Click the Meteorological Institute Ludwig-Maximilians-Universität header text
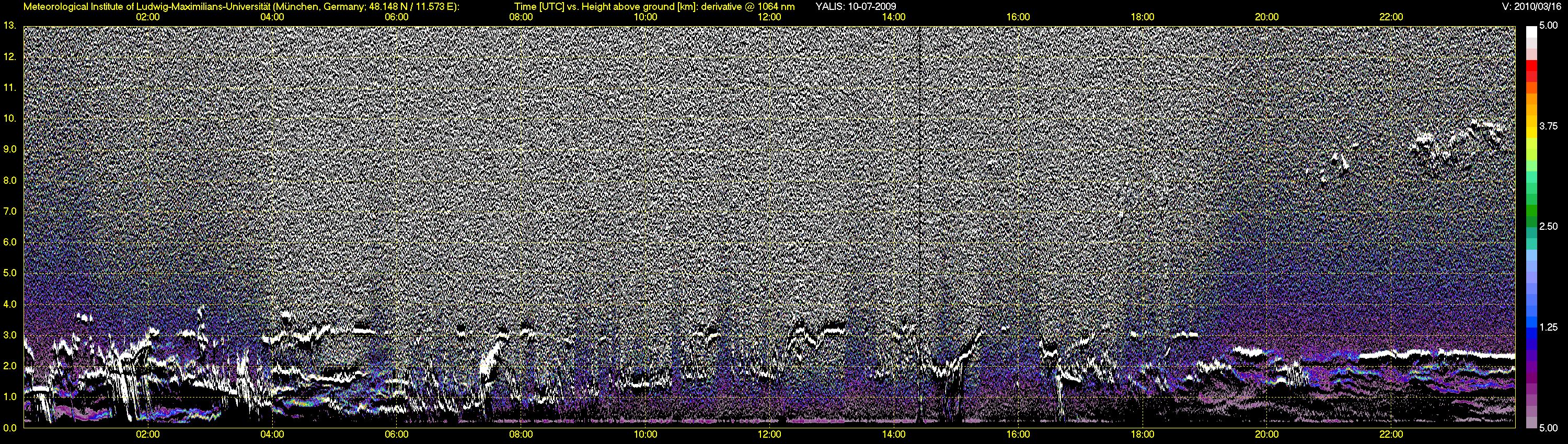 pyautogui.click(x=241, y=7)
